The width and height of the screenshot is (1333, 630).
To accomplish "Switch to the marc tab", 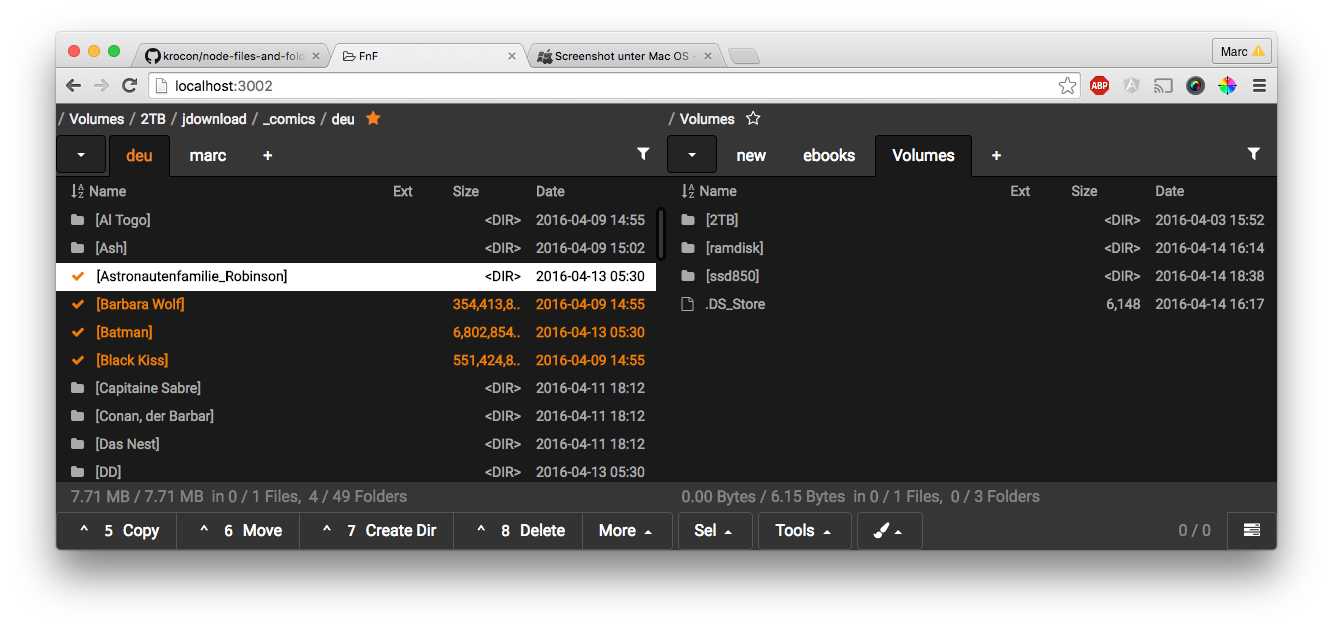I will [x=208, y=155].
